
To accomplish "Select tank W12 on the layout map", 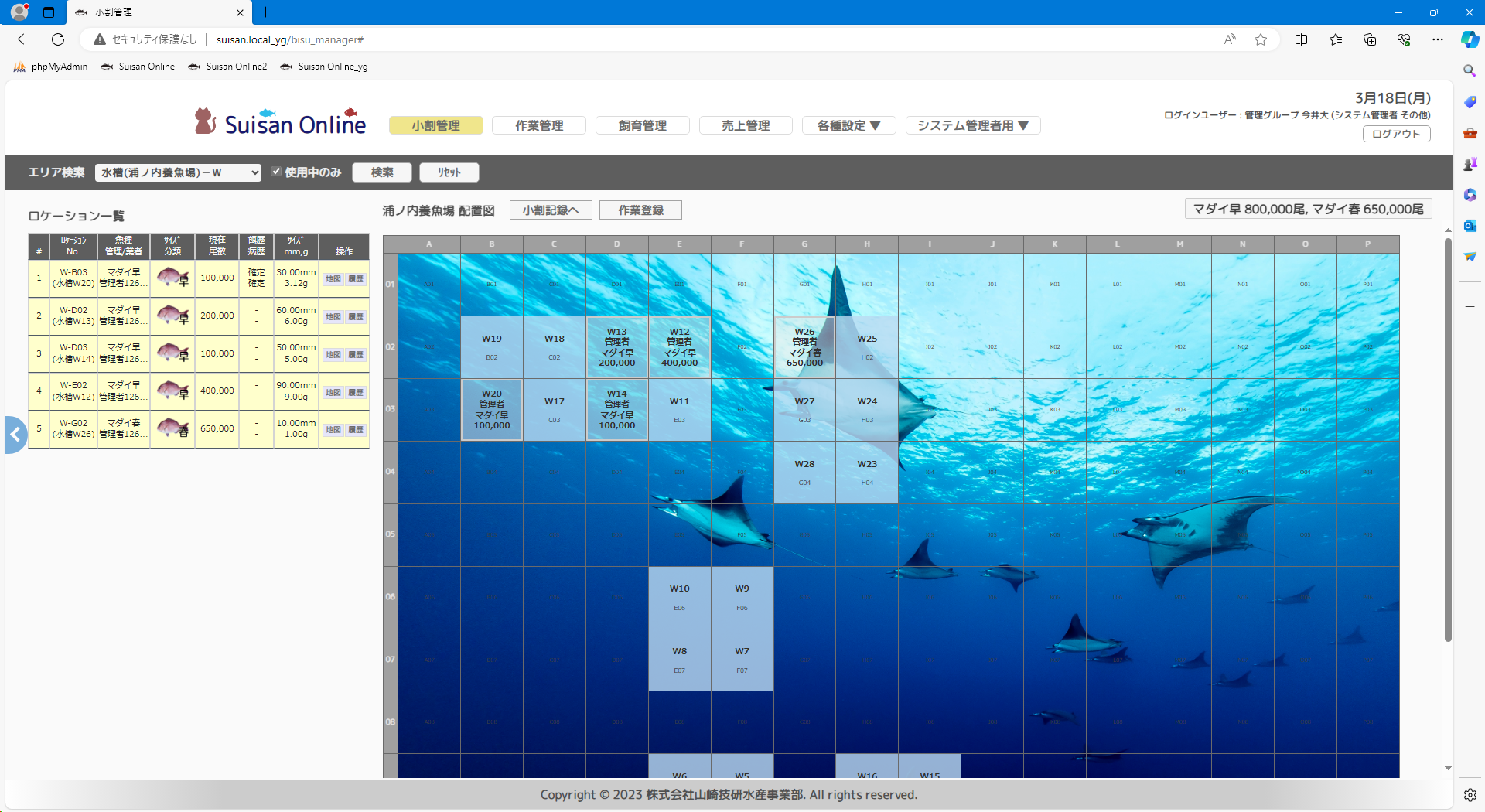I will click(x=680, y=347).
